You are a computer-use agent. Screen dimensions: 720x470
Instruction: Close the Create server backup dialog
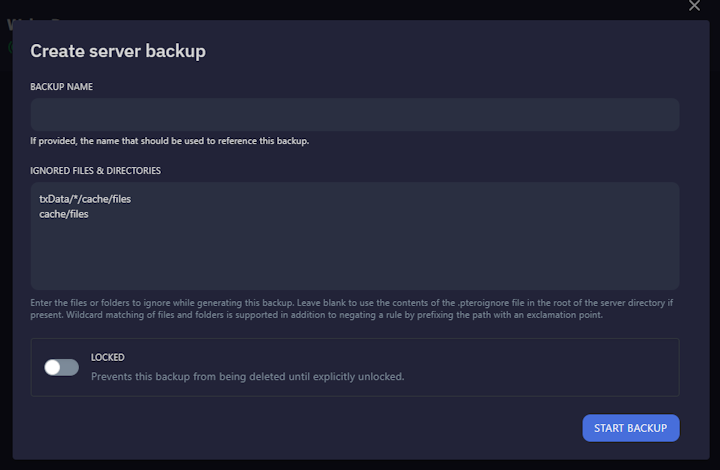[695, 6]
